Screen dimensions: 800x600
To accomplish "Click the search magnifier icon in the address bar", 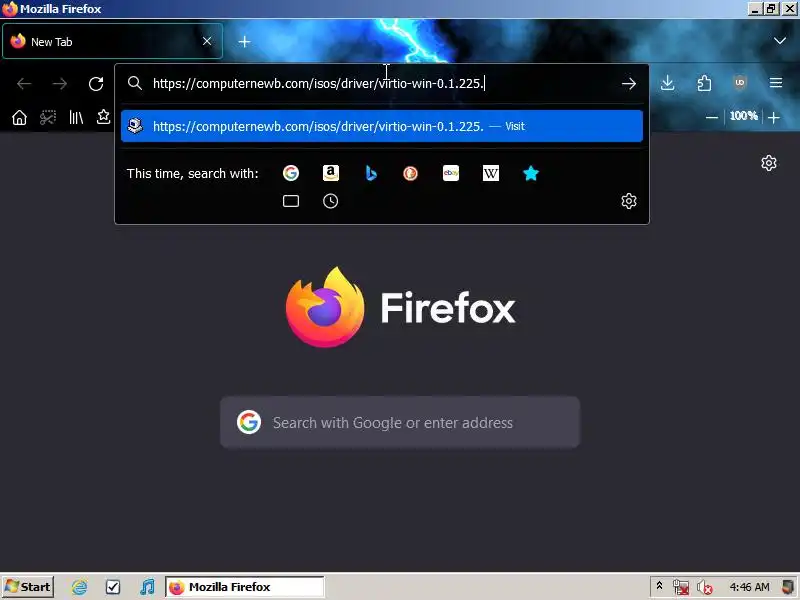I will [135, 83].
